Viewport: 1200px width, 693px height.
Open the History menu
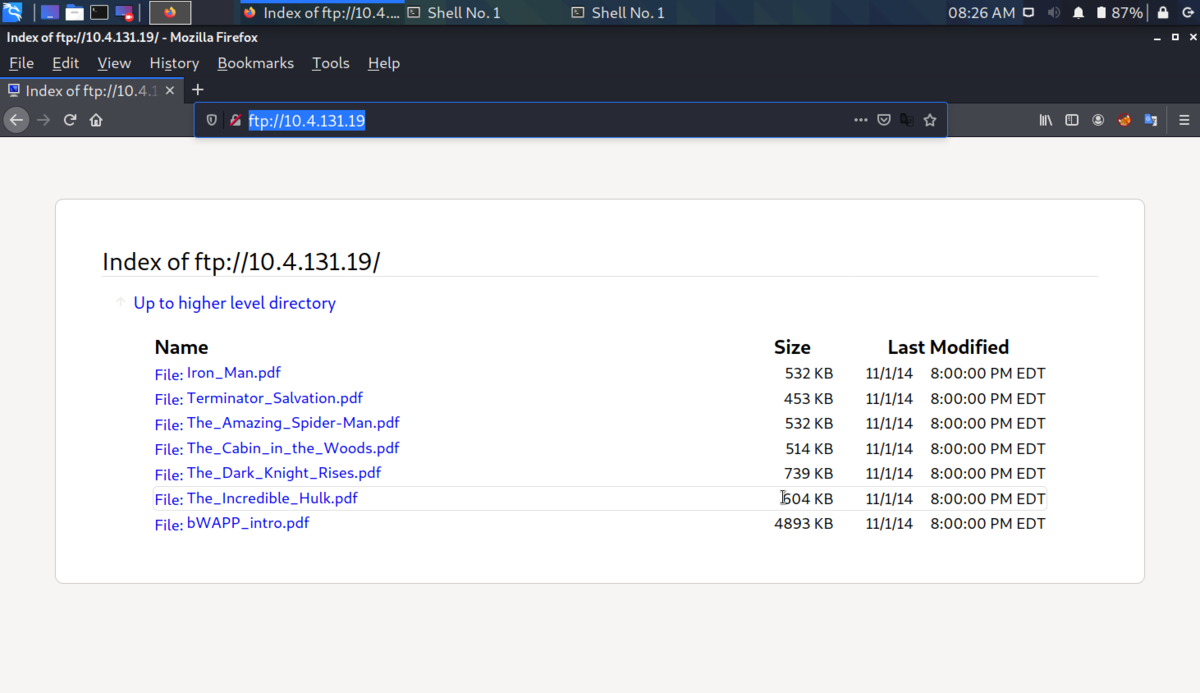click(174, 63)
